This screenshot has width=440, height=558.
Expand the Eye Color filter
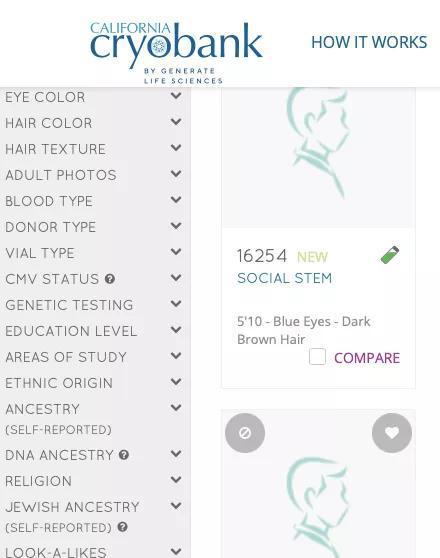pos(93,97)
